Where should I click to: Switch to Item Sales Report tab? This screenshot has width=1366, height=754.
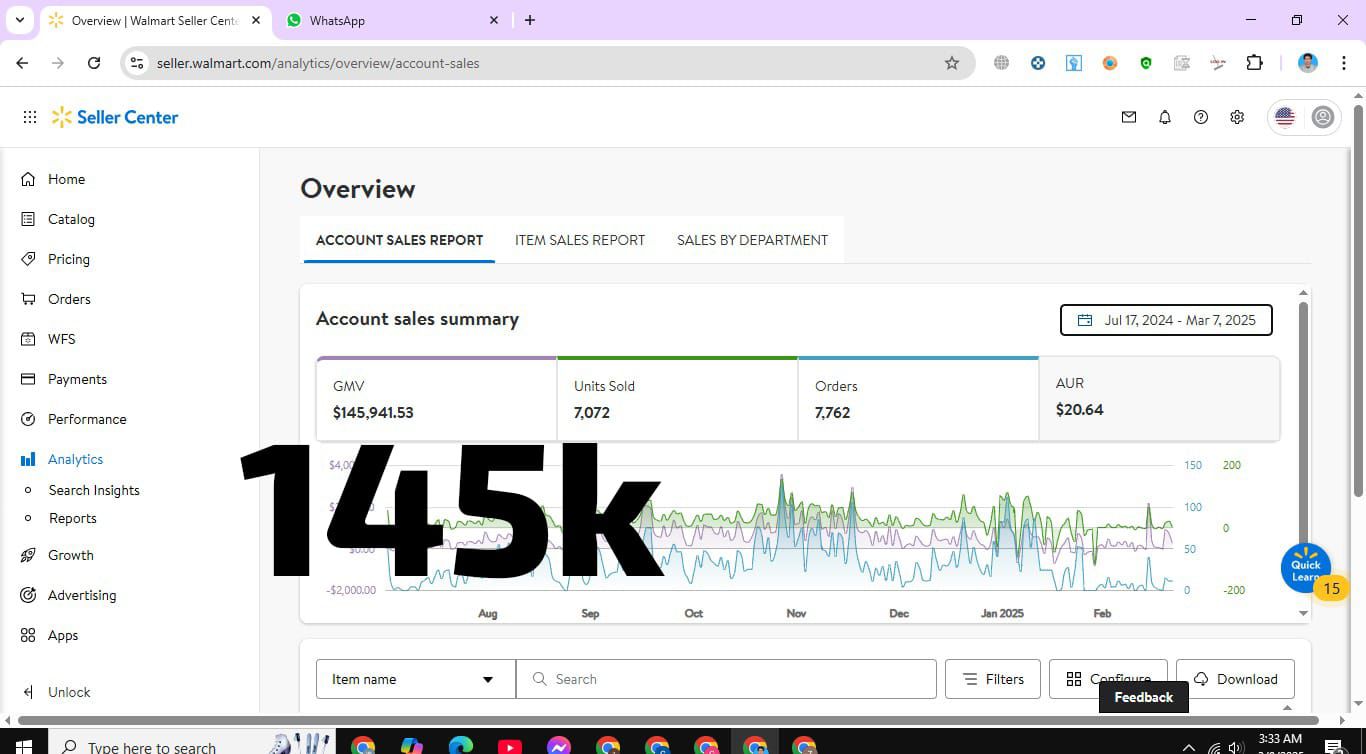click(580, 240)
